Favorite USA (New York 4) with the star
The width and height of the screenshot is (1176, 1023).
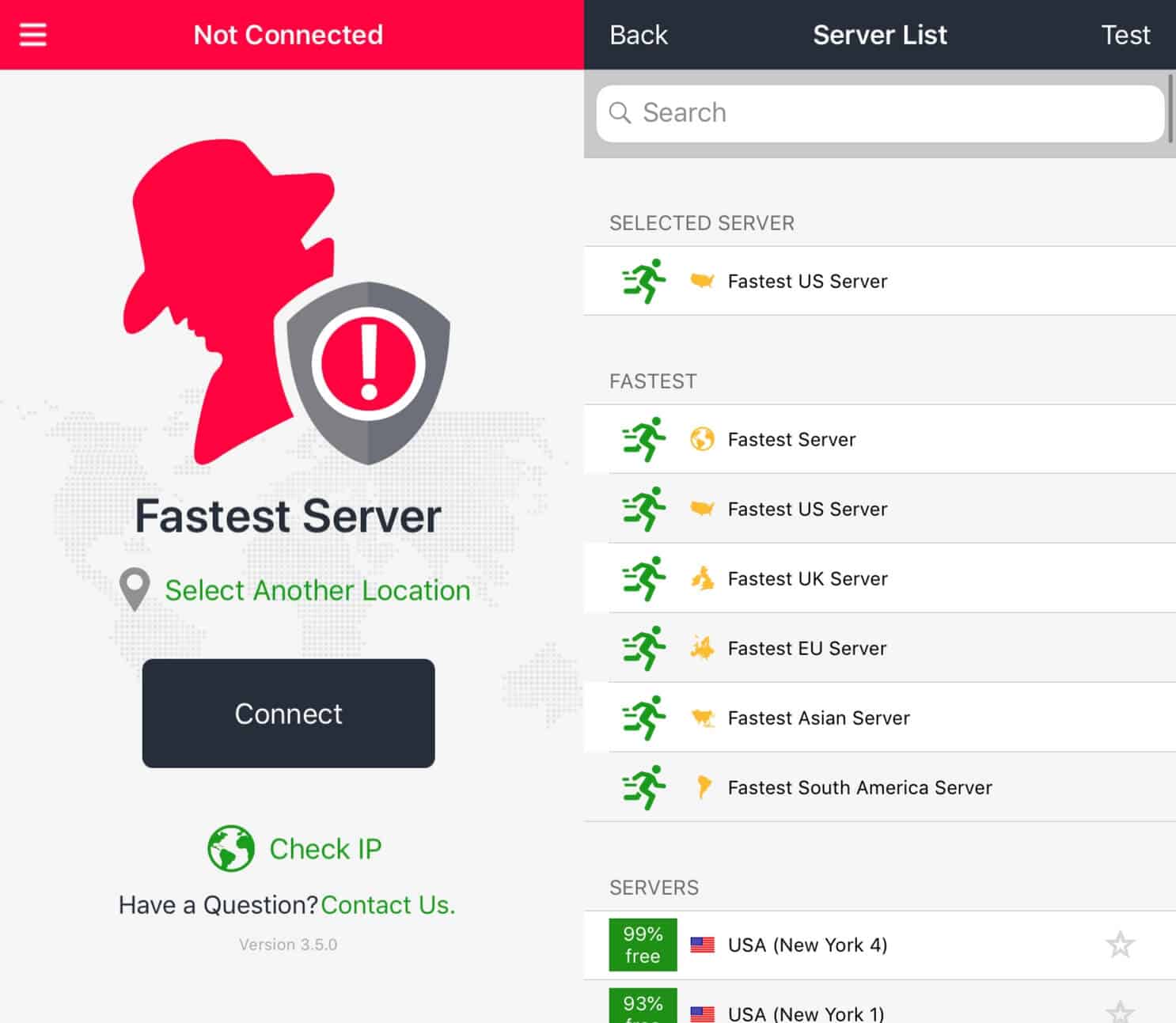pos(1120,945)
